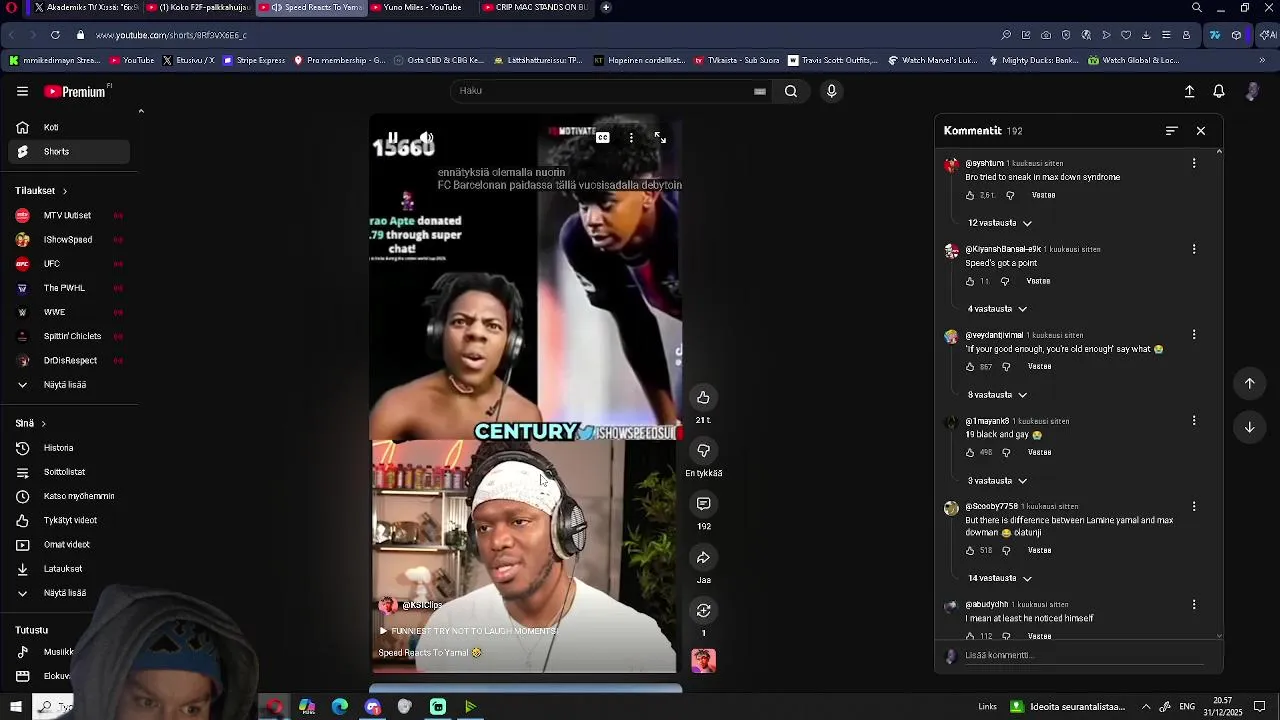The height and width of the screenshot is (720, 1280).
Task: Go to the YouTube Premium home logo
Action: click(77, 91)
